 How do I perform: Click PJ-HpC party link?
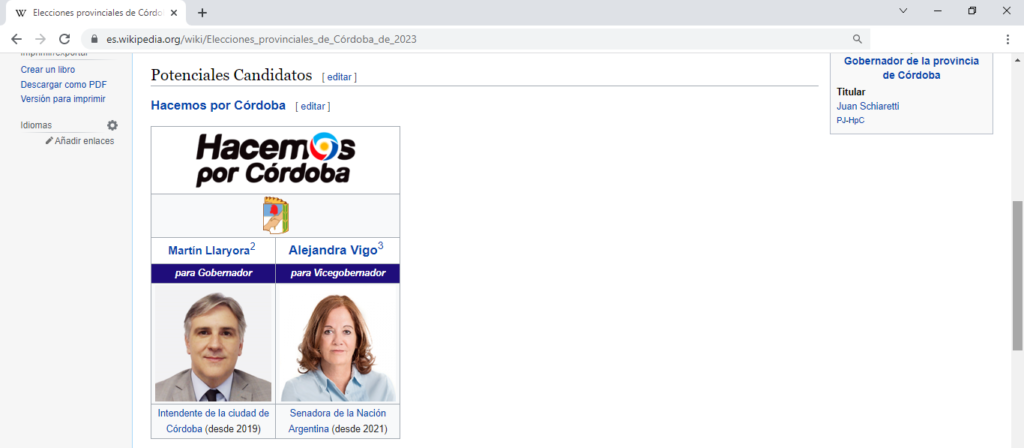coord(850,120)
